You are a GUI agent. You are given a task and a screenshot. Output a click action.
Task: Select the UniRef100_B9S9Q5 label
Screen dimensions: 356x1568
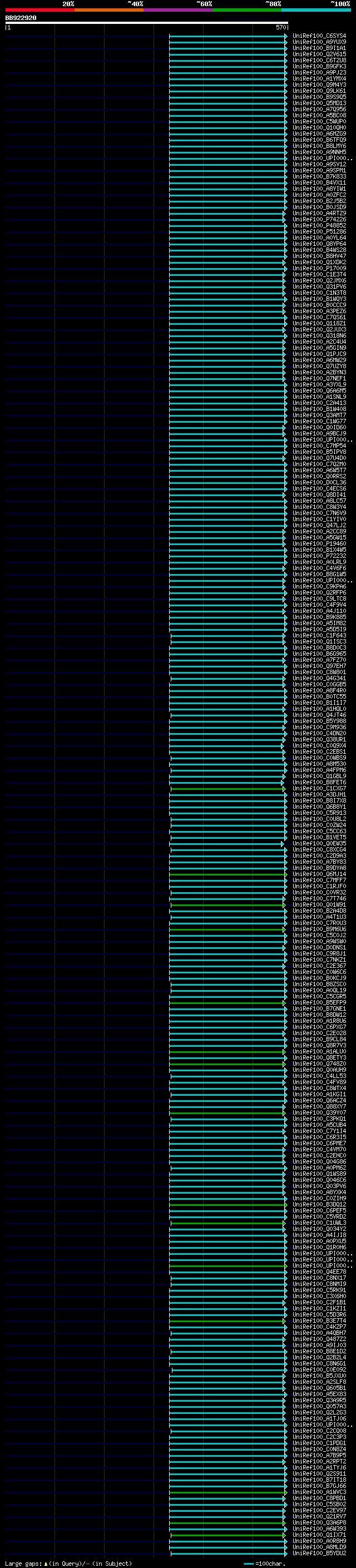(x=319, y=97)
